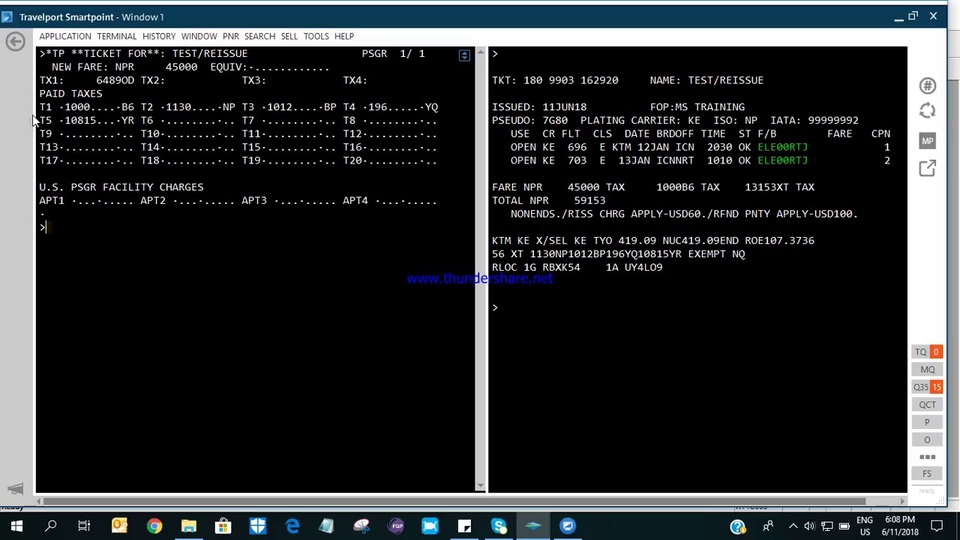This screenshot has width=960, height=540.
Task: Open the PNR menu
Action: (x=231, y=36)
